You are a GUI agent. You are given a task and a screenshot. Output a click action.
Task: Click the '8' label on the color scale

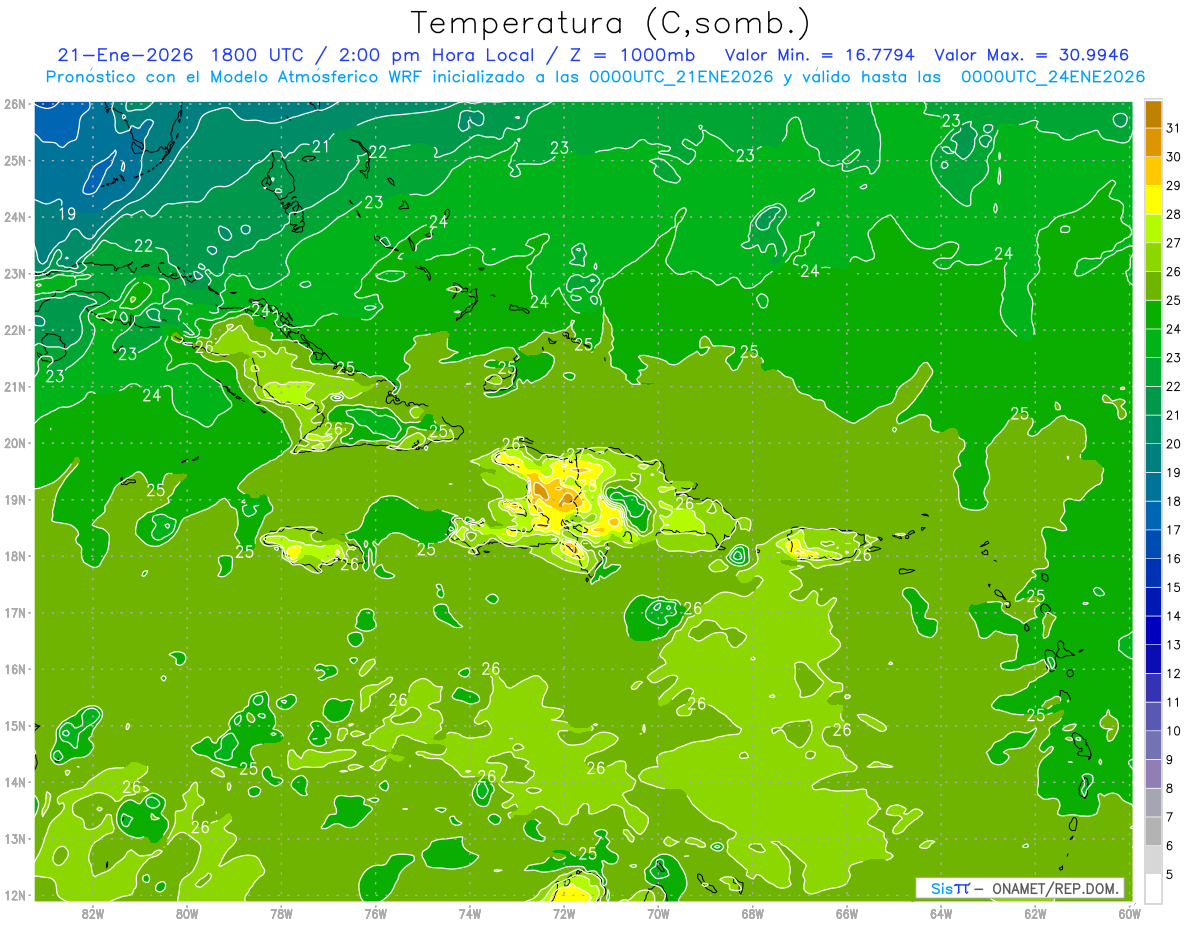pos(1170,788)
